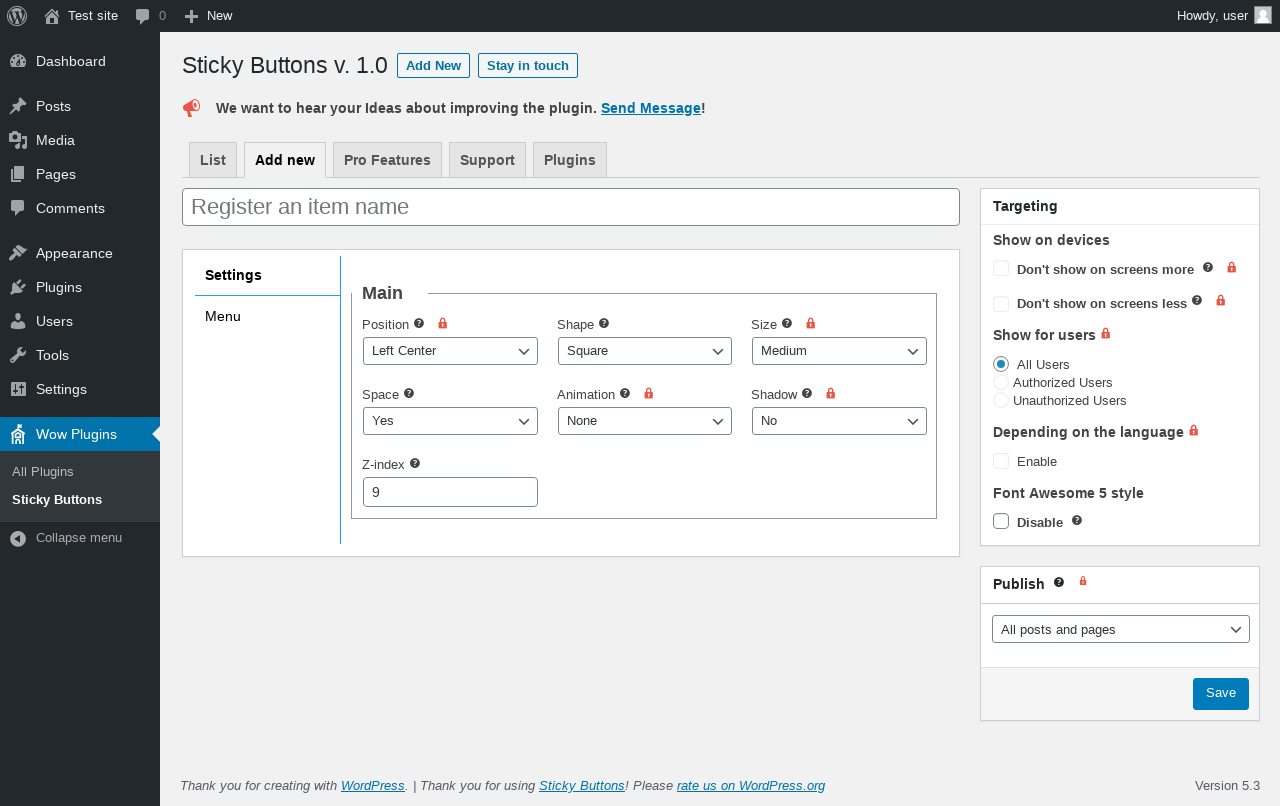Click the Save button
The height and width of the screenshot is (806, 1280).
[x=1221, y=693]
